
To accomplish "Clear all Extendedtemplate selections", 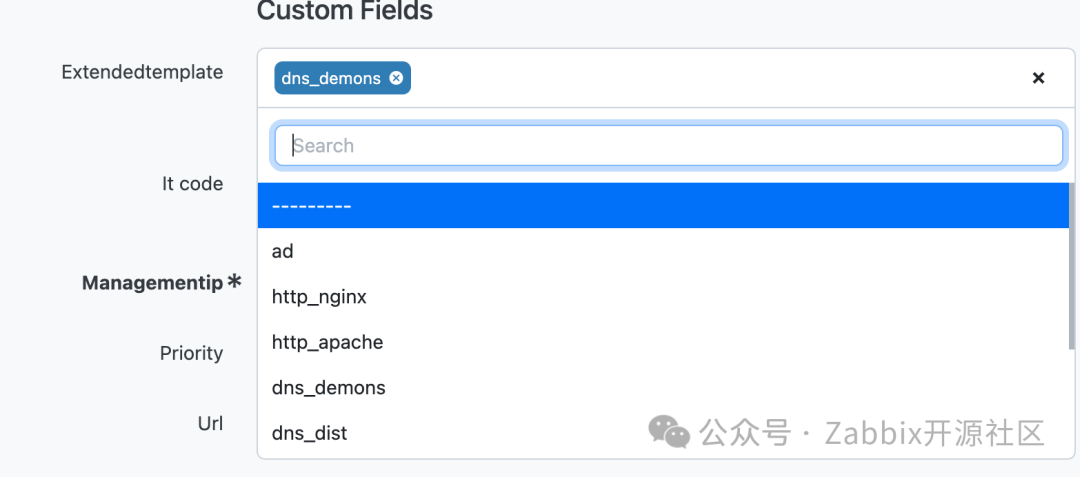I will tap(1038, 78).
